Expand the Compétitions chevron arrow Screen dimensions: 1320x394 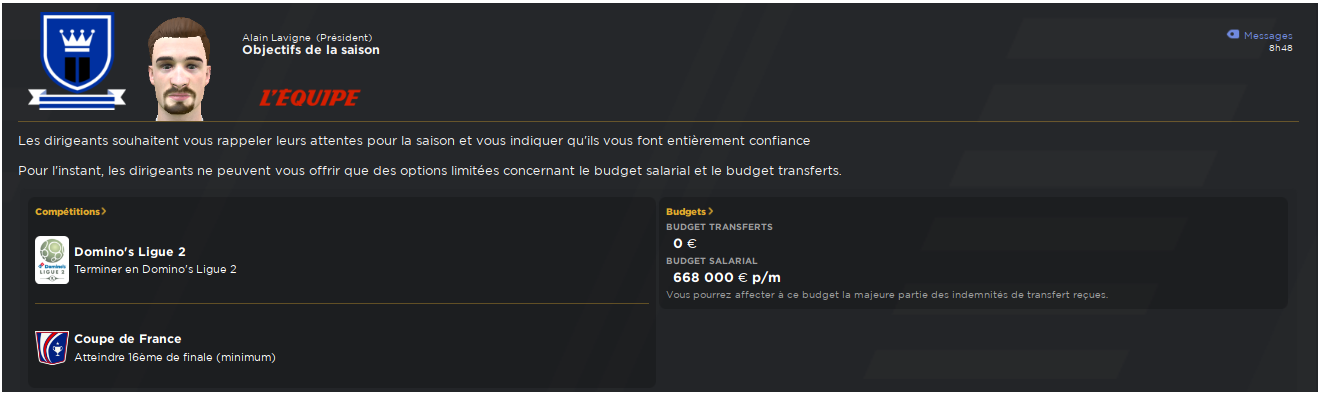pyautogui.click(x=104, y=212)
